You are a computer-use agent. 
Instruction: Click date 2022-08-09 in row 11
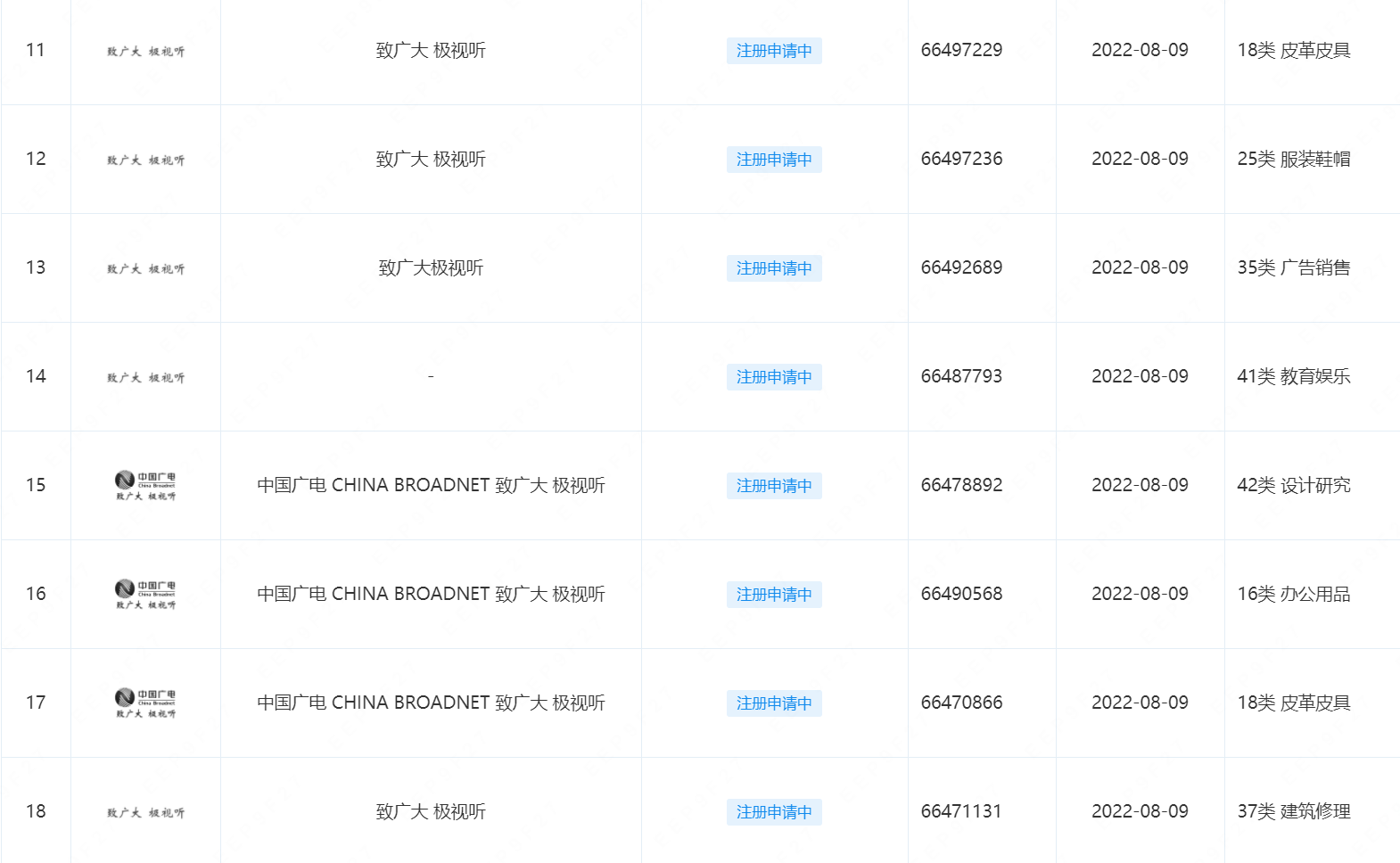pos(1140,50)
